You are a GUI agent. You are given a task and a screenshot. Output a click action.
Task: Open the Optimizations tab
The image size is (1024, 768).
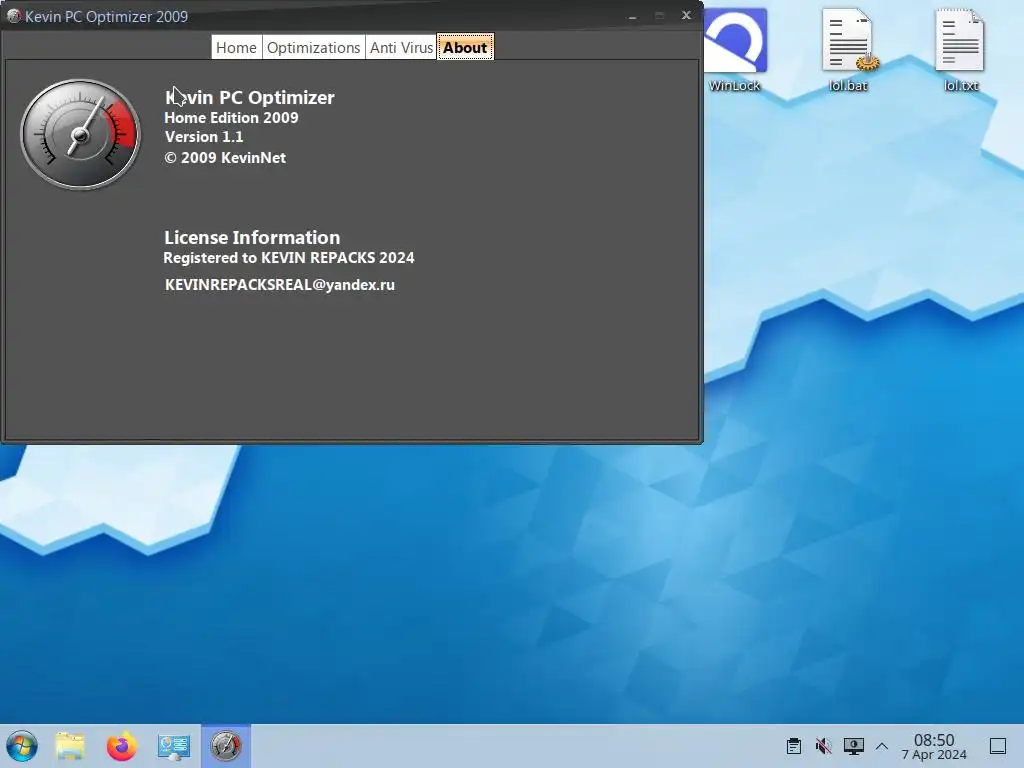(x=313, y=48)
